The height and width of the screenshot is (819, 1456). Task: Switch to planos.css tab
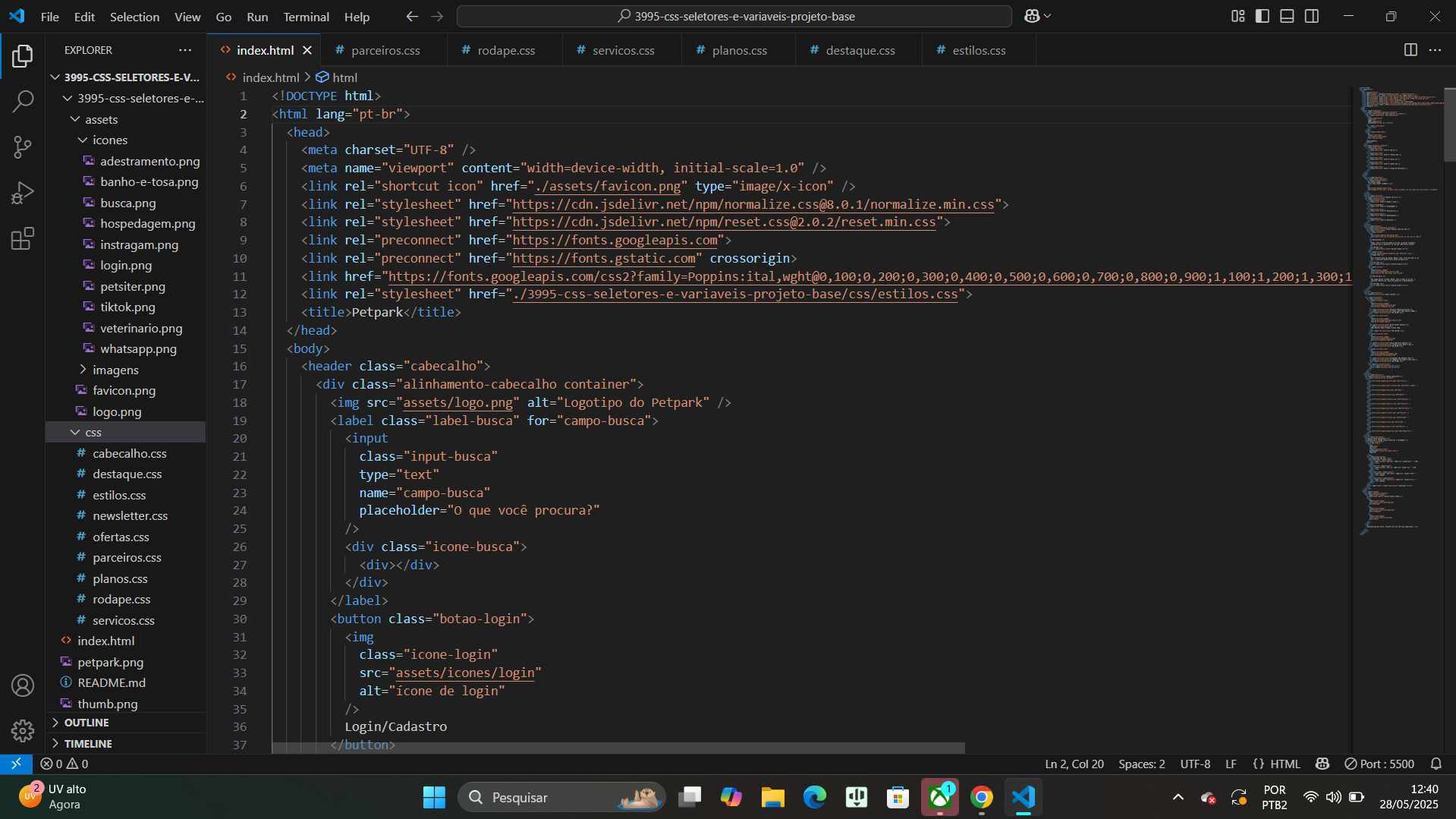click(x=738, y=50)
